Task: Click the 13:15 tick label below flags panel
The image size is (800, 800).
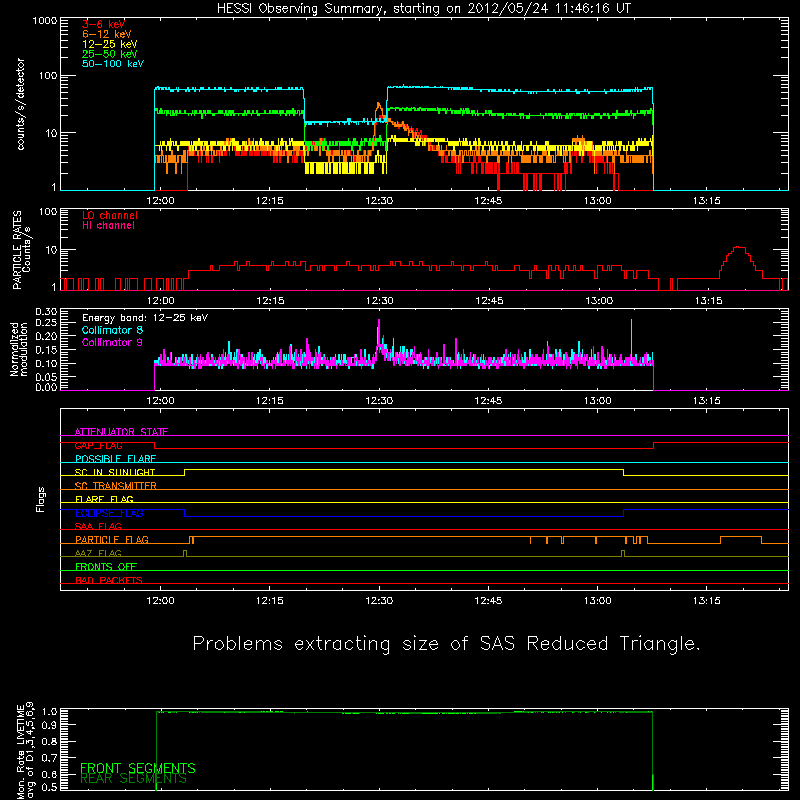Action: (x=707, y=601)
